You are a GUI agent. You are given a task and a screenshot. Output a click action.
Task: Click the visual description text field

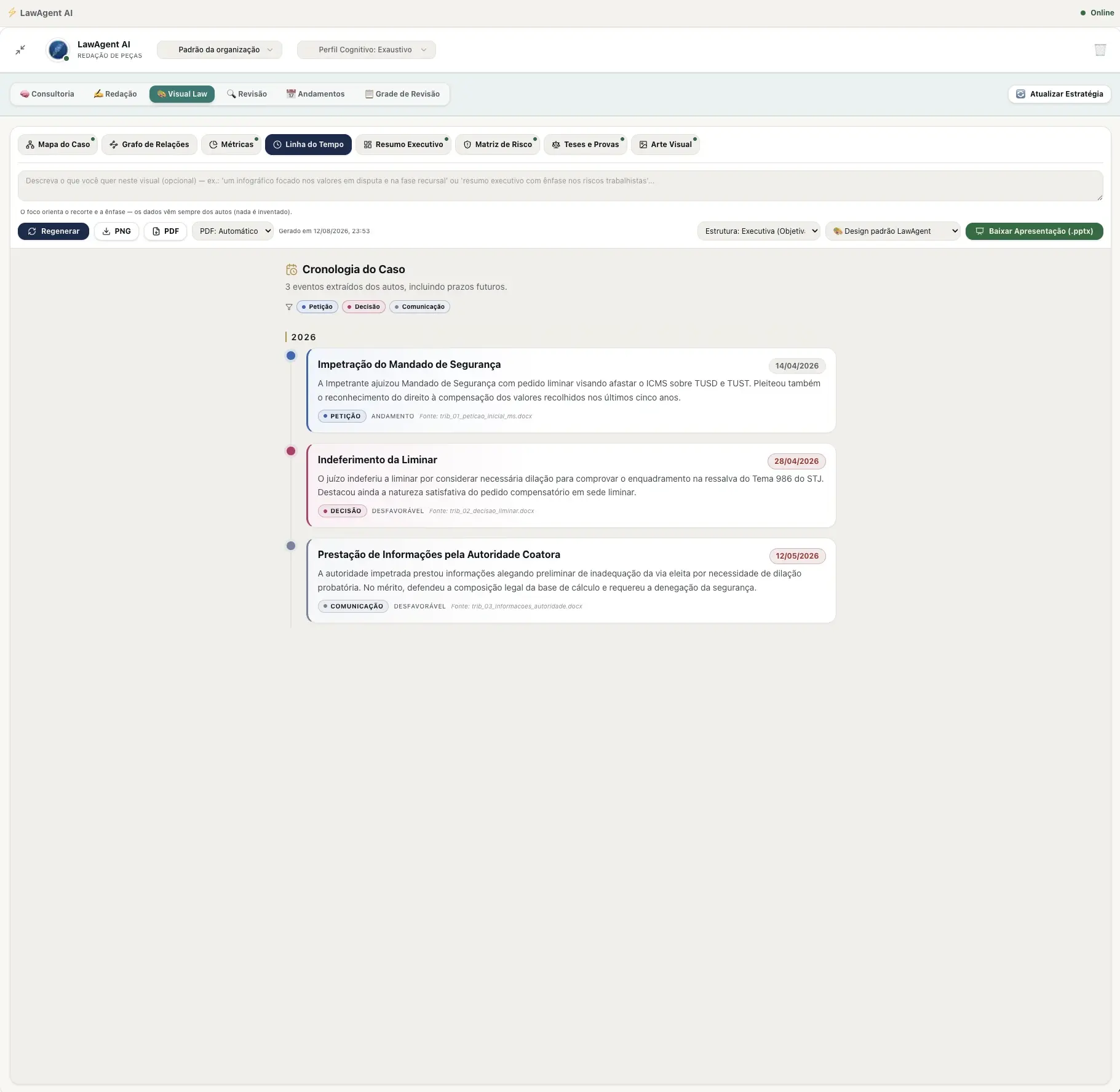click(x=560, y=186)
